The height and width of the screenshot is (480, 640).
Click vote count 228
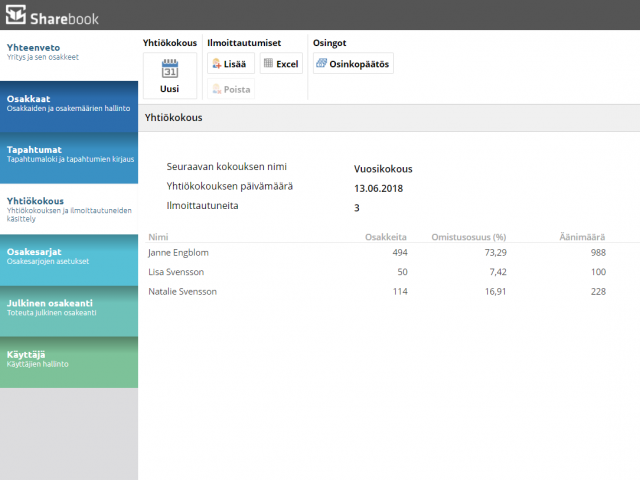point(598,291)
